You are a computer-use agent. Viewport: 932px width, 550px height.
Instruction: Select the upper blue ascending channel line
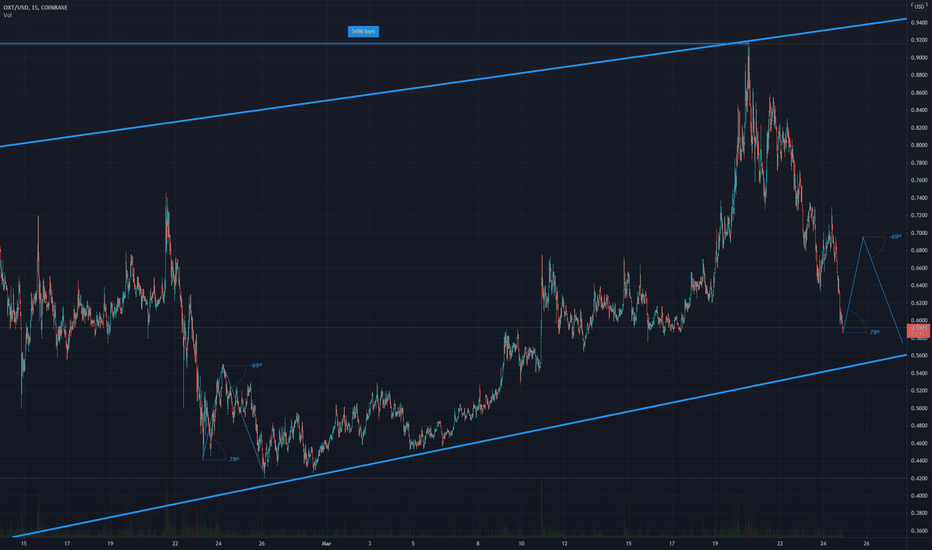pyautogui.click(x=453, y=83)
